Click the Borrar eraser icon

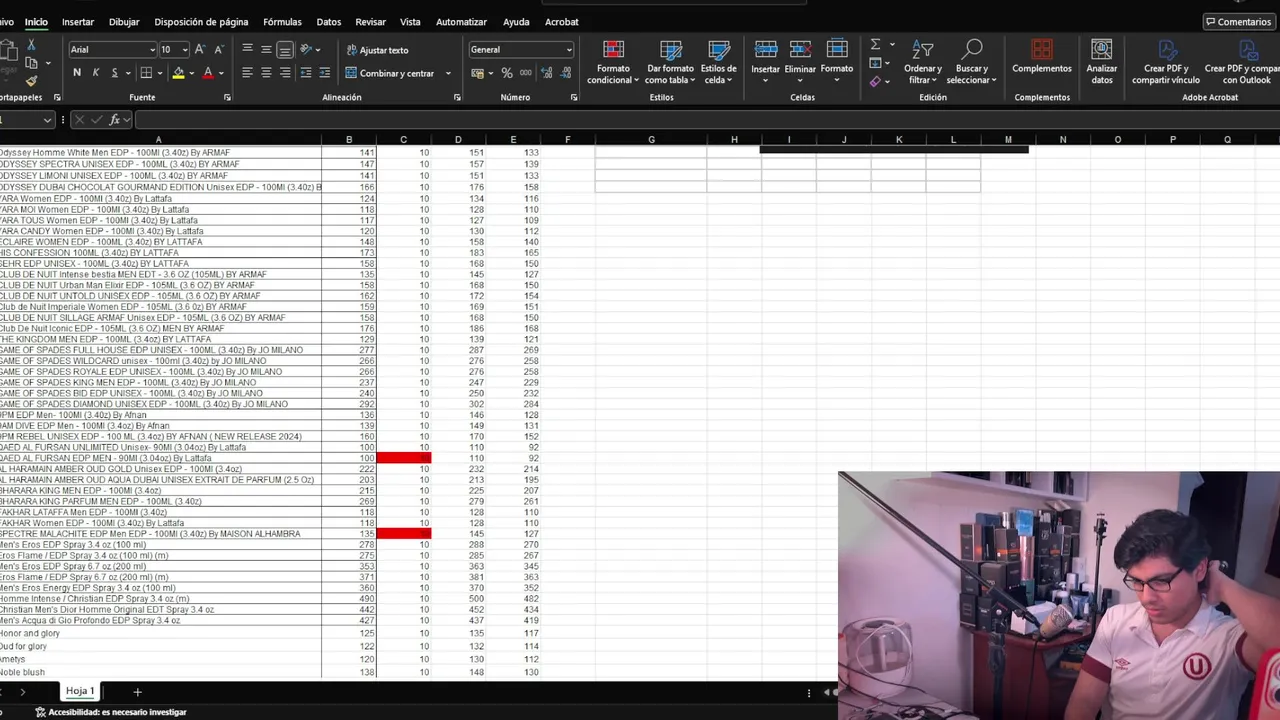point(875,81)
